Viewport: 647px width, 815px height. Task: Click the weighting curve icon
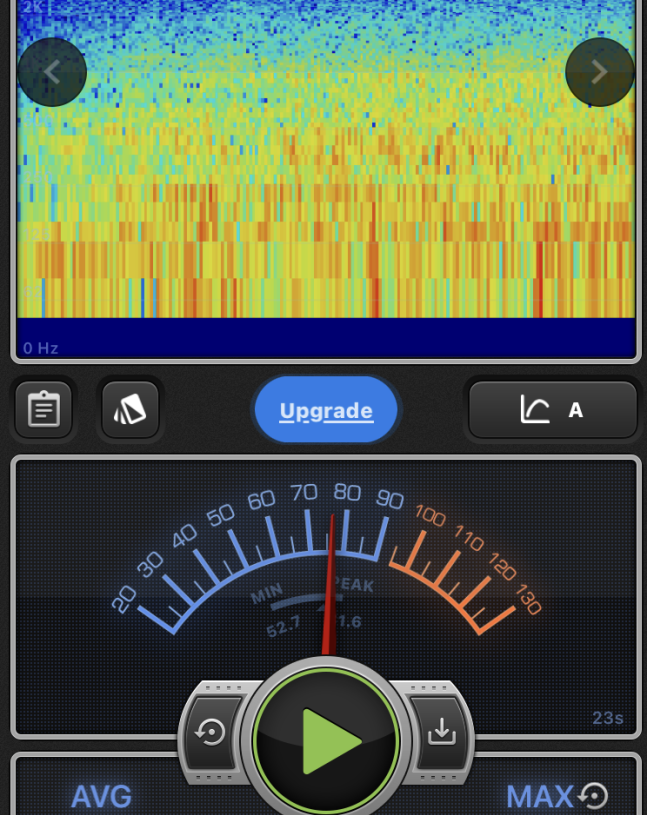coord(535,409)
